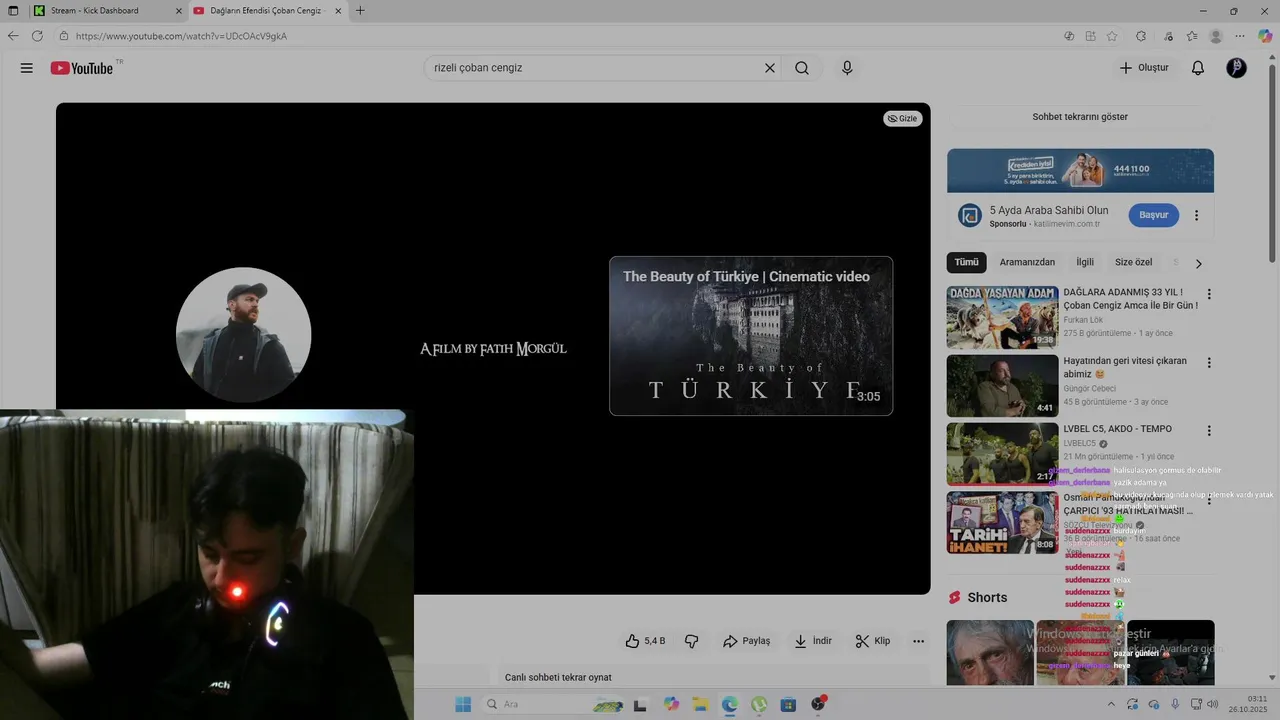Share the video with Paylaş
The image size is (1280, 720).
point(746,641)
